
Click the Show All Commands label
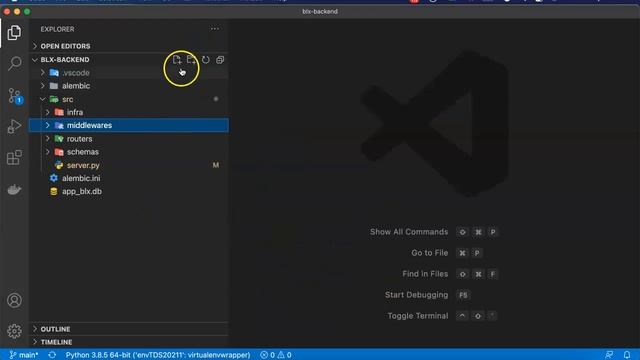(409, 232)
